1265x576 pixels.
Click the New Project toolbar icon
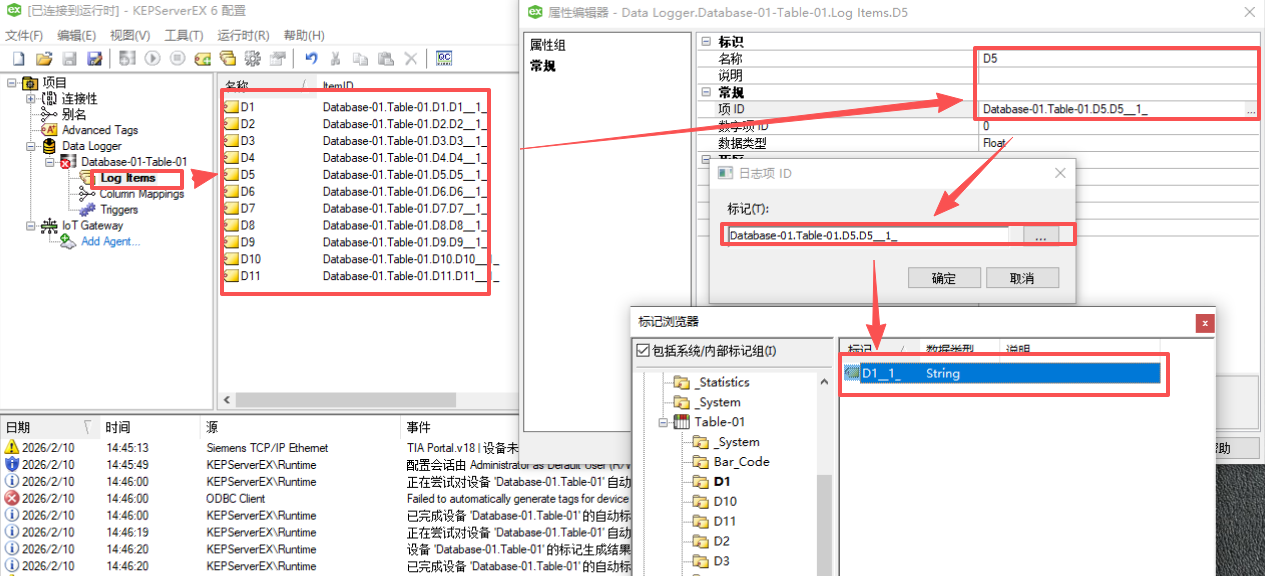tap(18, 59)
